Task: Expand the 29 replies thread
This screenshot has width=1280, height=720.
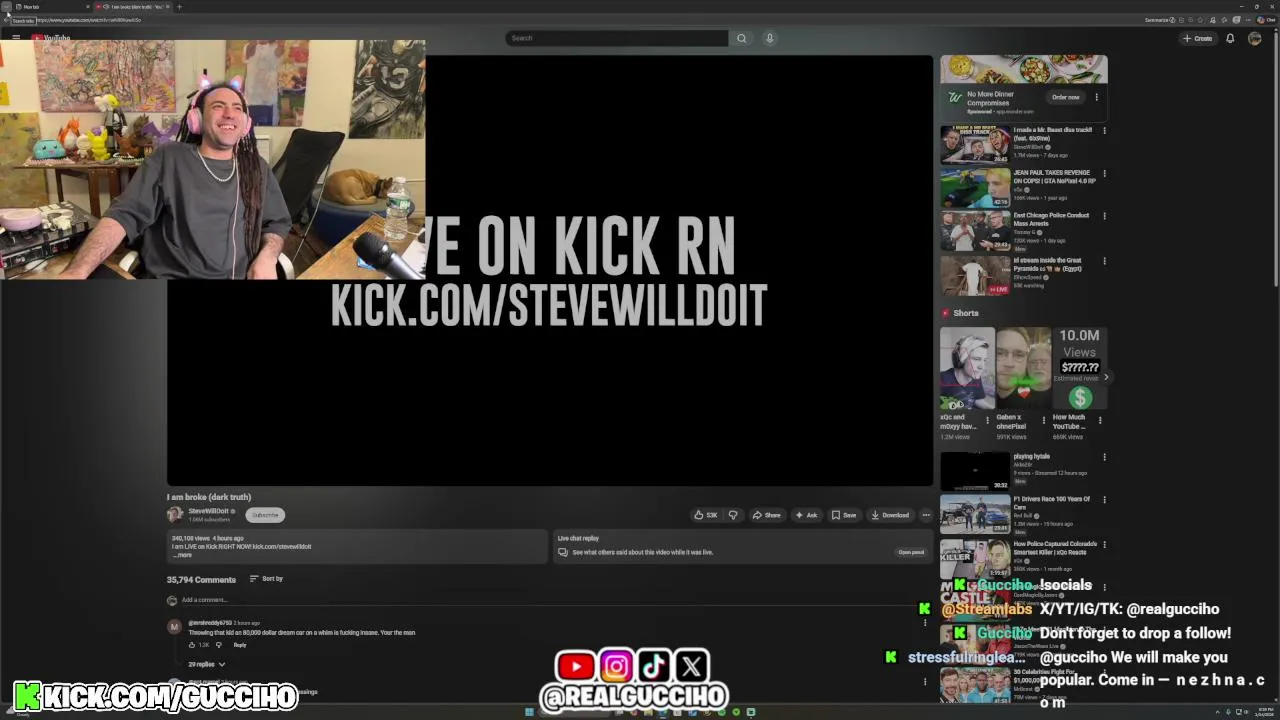Action: [206, 664]
